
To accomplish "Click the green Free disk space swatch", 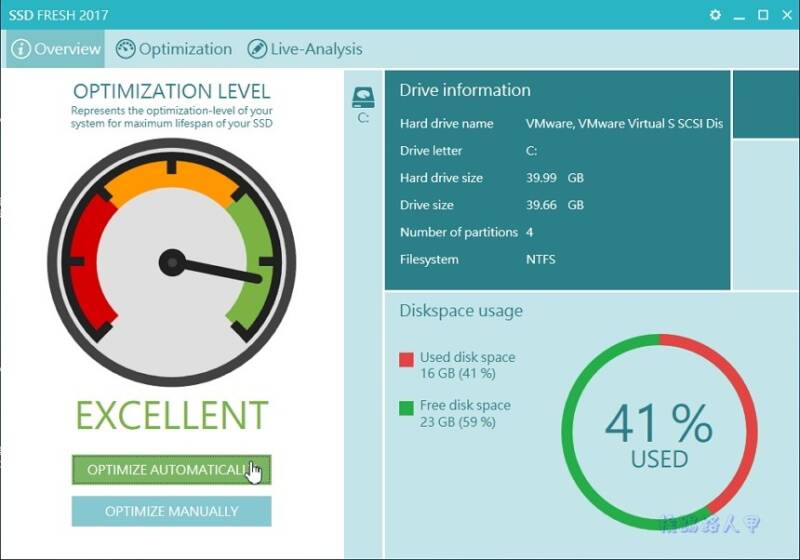I will coord(406,408).
